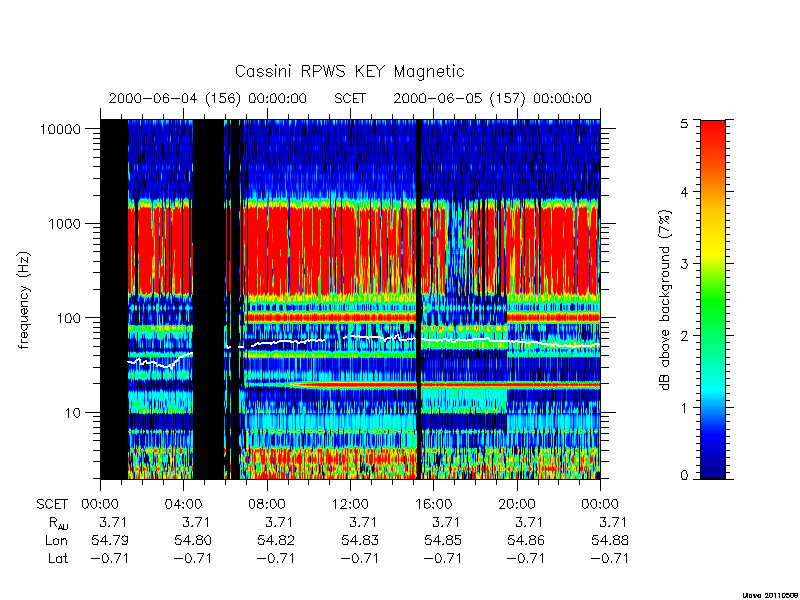
Task: Click the footer stamp ending in 20110608
Action: [769, 595]
